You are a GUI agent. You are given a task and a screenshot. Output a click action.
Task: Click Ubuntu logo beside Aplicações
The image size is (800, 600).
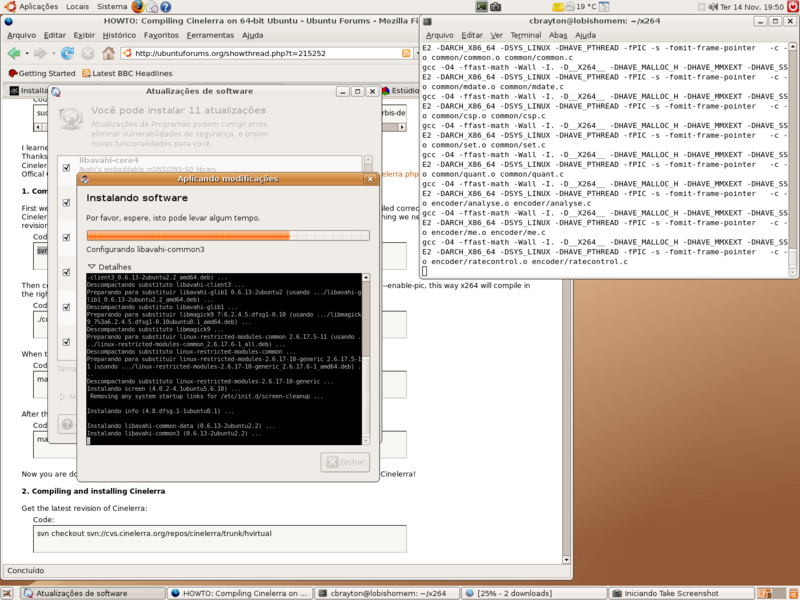pyautogui.click(x=9, y=7)
